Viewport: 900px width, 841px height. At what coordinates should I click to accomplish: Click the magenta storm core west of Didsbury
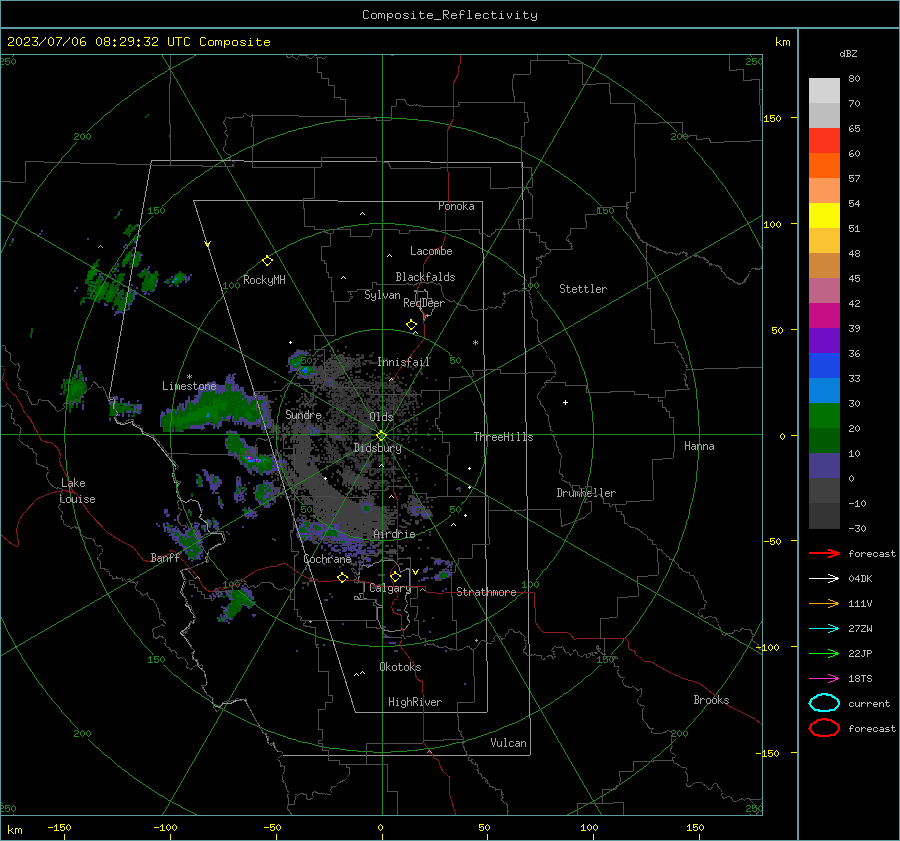(x=250, y=456)
